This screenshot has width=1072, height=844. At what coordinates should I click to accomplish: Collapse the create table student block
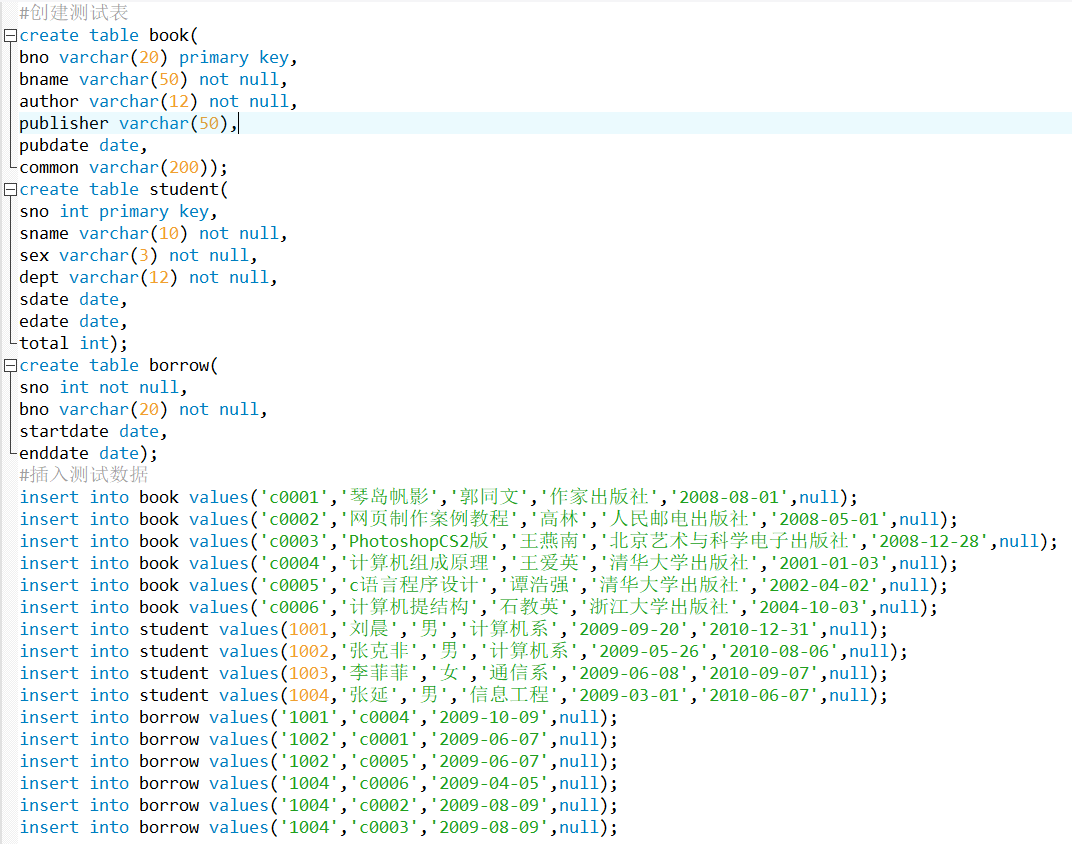[10, 190]
